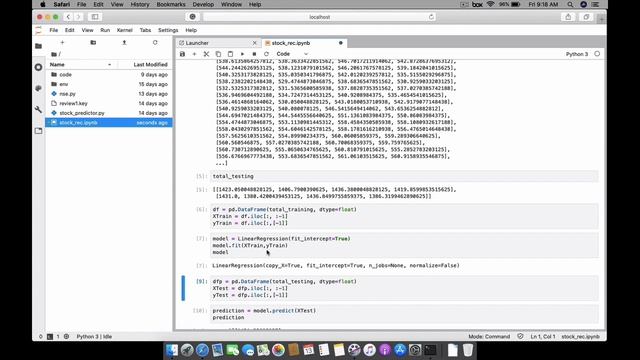Open the File Browser sidebar tab

38,46
